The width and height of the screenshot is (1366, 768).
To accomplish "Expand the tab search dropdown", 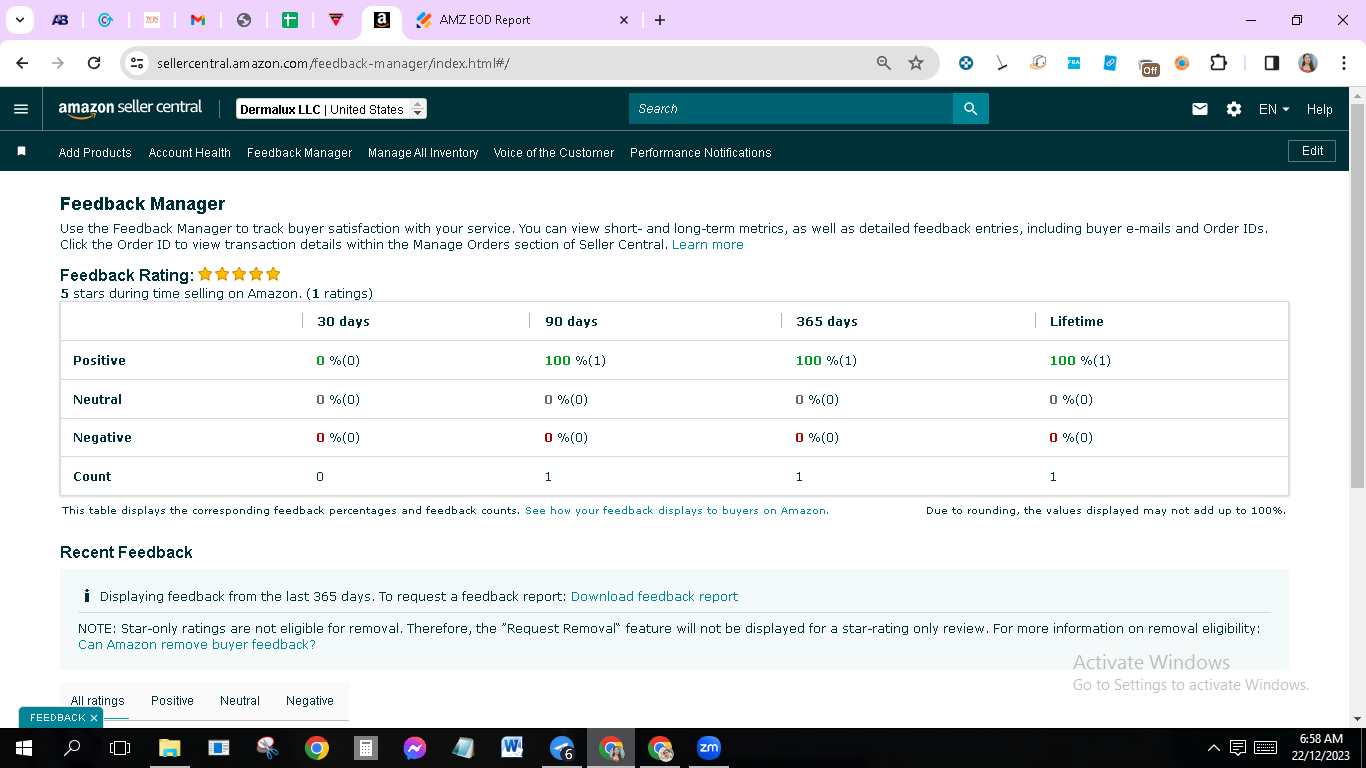I will click(19, 20).
